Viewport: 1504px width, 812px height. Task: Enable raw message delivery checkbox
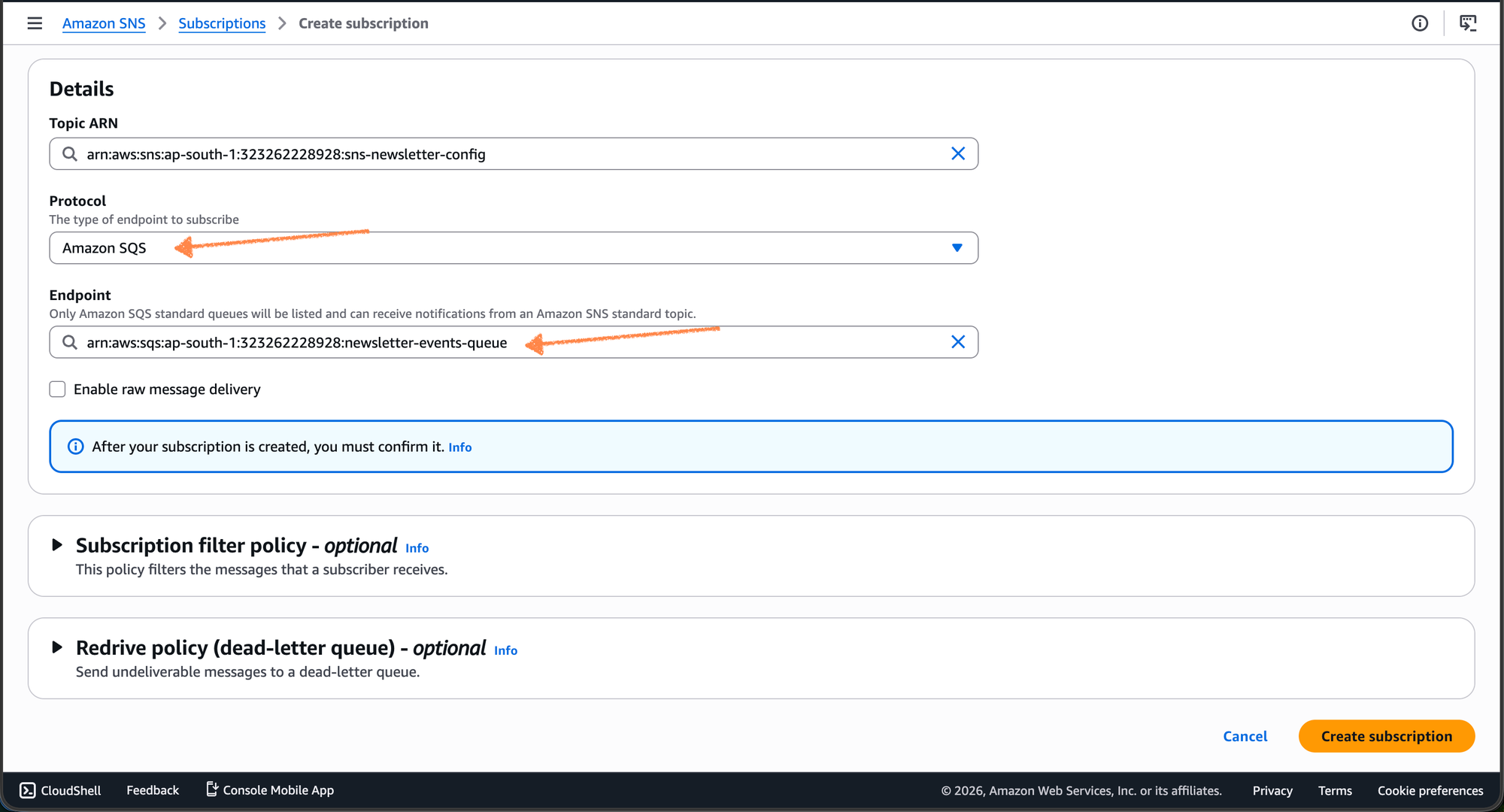coord(58,389)
